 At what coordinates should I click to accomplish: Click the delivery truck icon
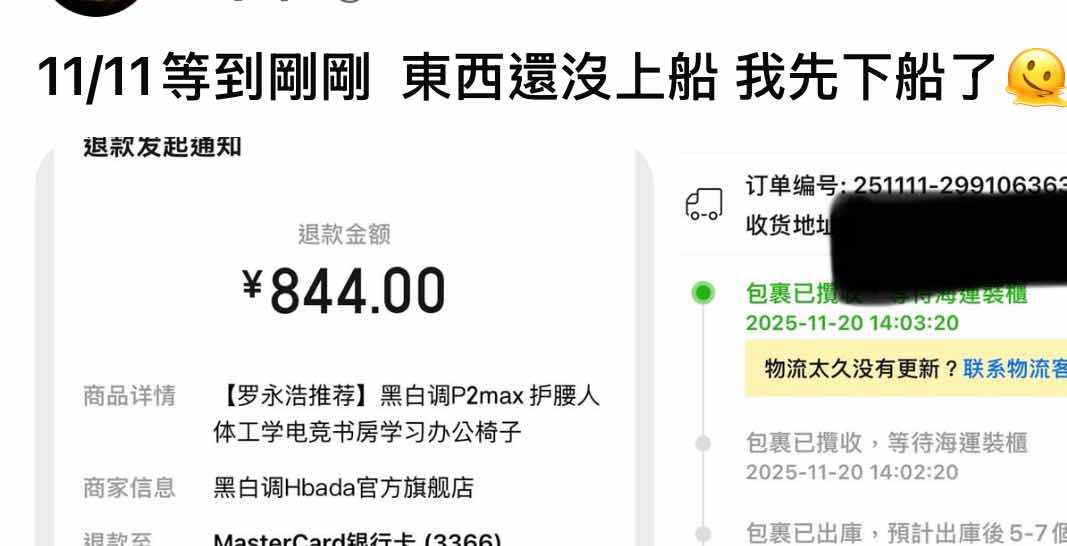(x=703, y=205)
